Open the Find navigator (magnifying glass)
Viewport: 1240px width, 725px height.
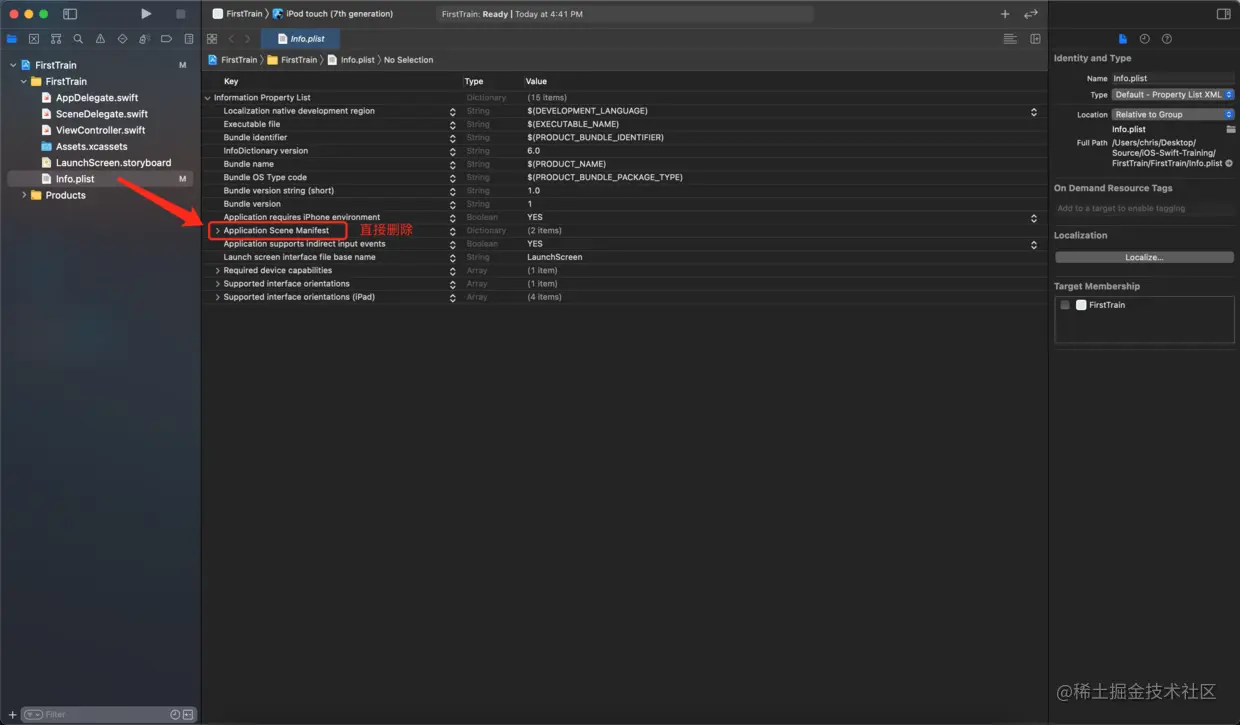(x=78, y=38)
